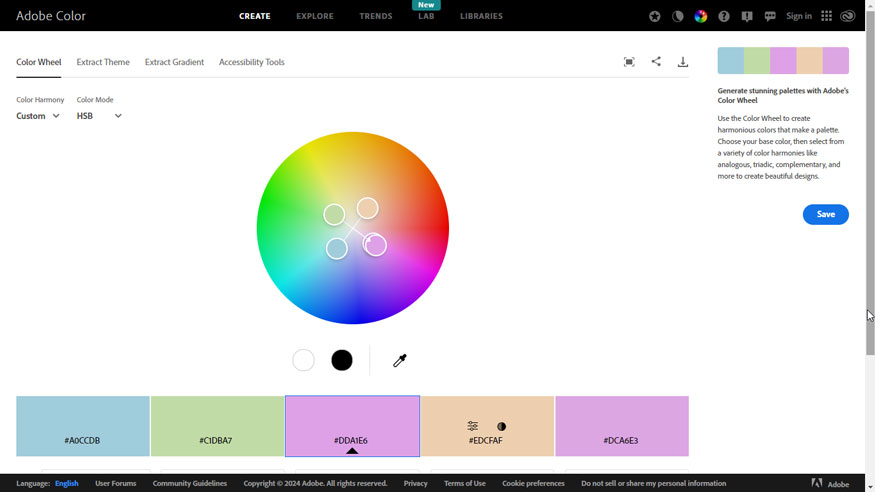Open the LIBRARIES navigation item
875x492 pixels.
pos(481,16)
